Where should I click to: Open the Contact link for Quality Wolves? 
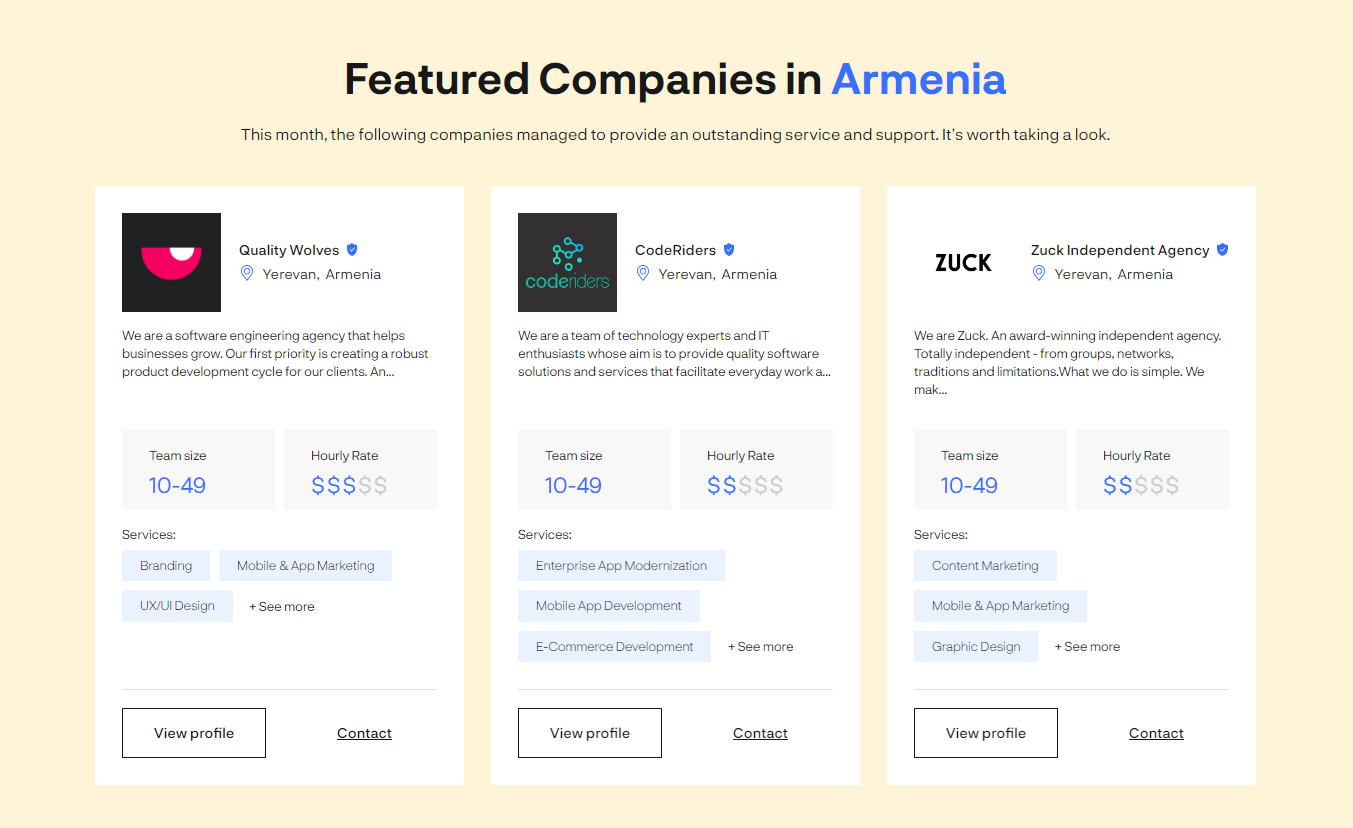[x=364, y=732]
